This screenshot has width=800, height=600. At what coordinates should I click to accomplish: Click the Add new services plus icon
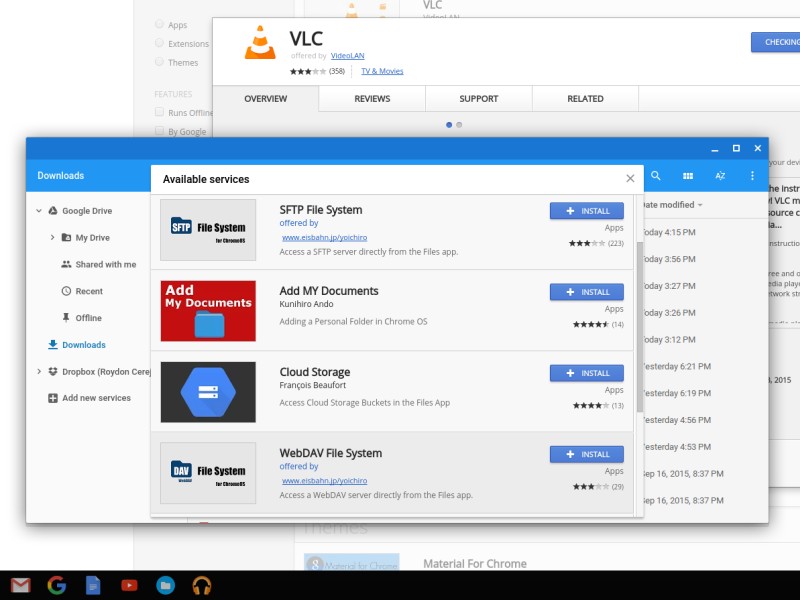53,398
